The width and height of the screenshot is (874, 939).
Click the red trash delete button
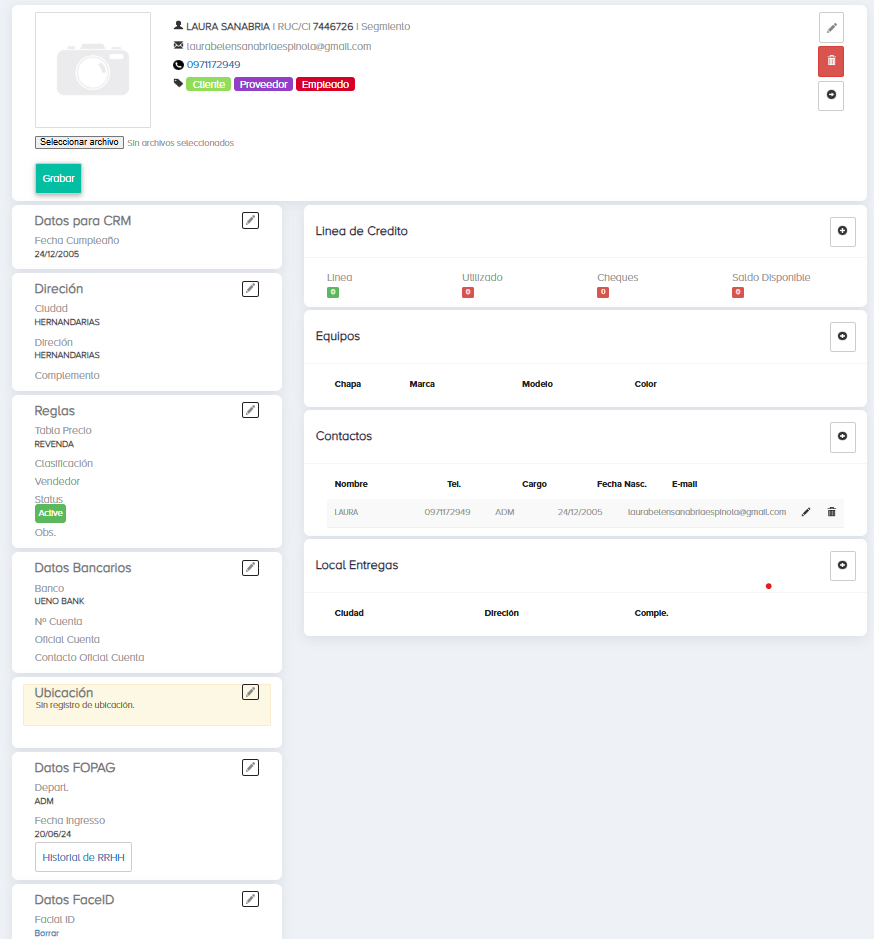pos(831,61)
